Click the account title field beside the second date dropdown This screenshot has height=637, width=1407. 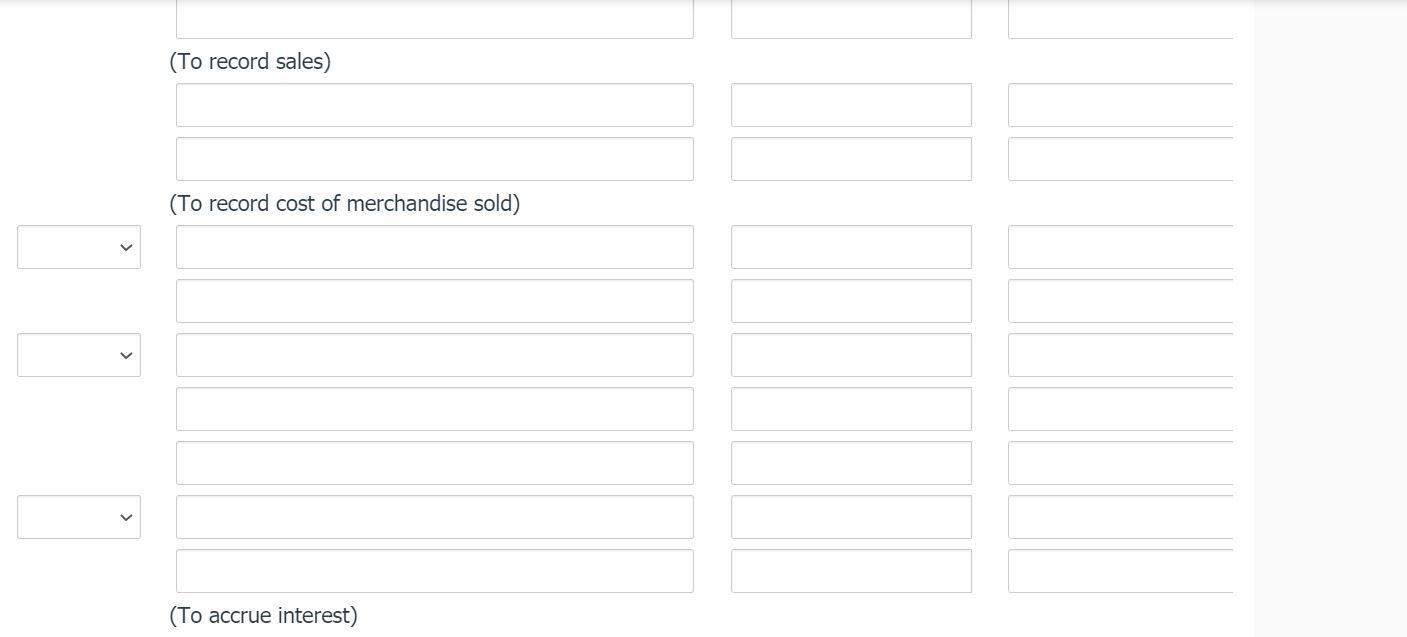point(435,355)
